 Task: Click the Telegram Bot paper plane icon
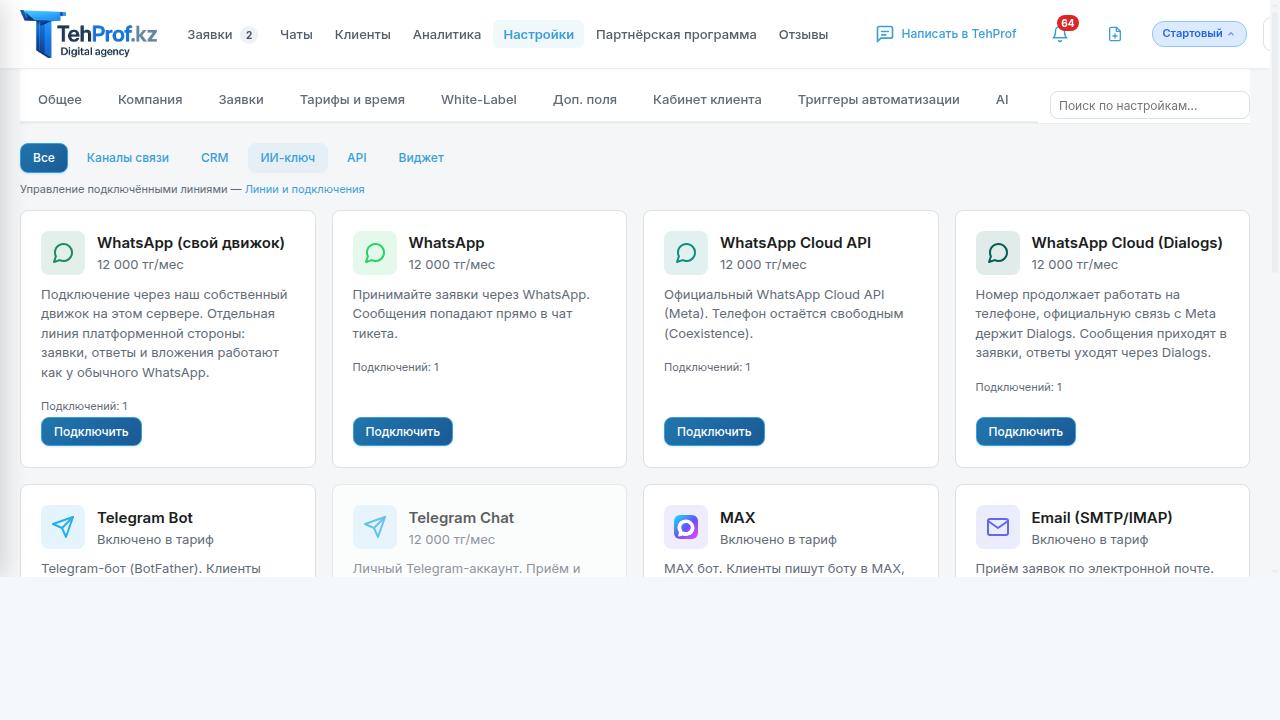[x=63, y=527]
